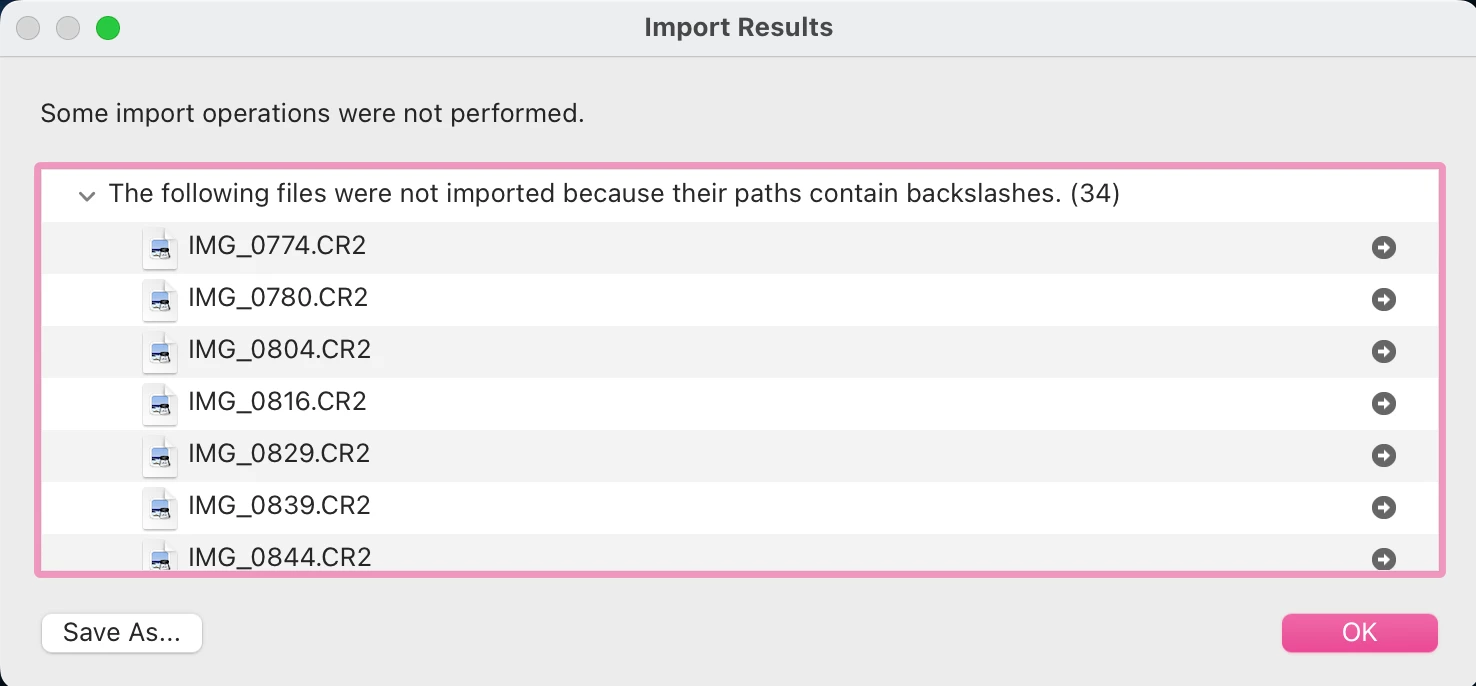Click the arrow icon for IMG_0839.CR2

coord(1384,507)
